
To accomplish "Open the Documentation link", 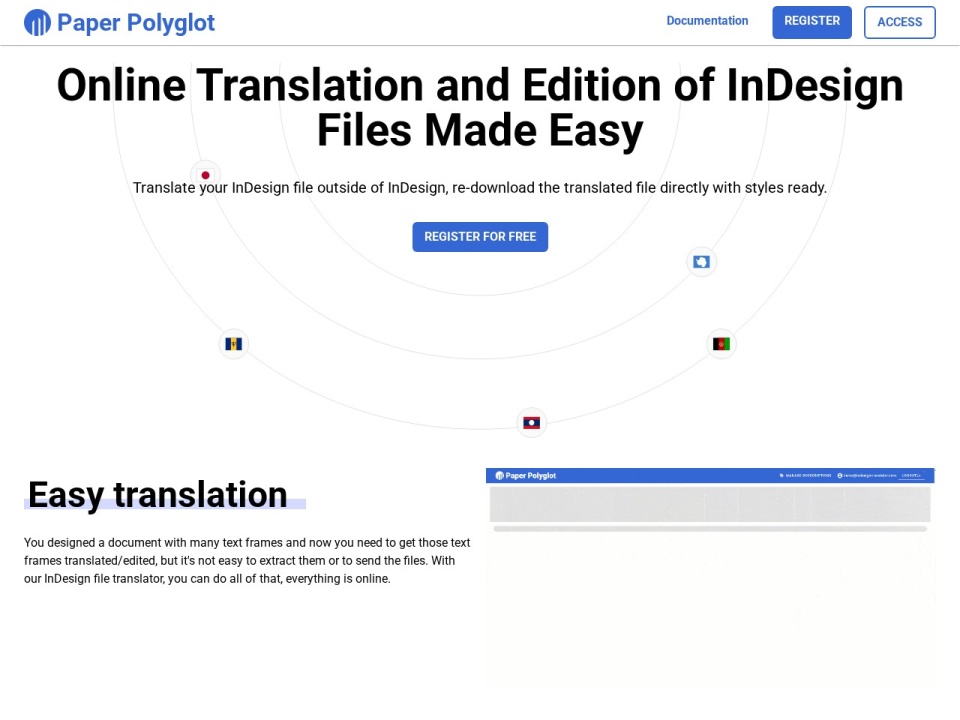I will pos(707,21).
